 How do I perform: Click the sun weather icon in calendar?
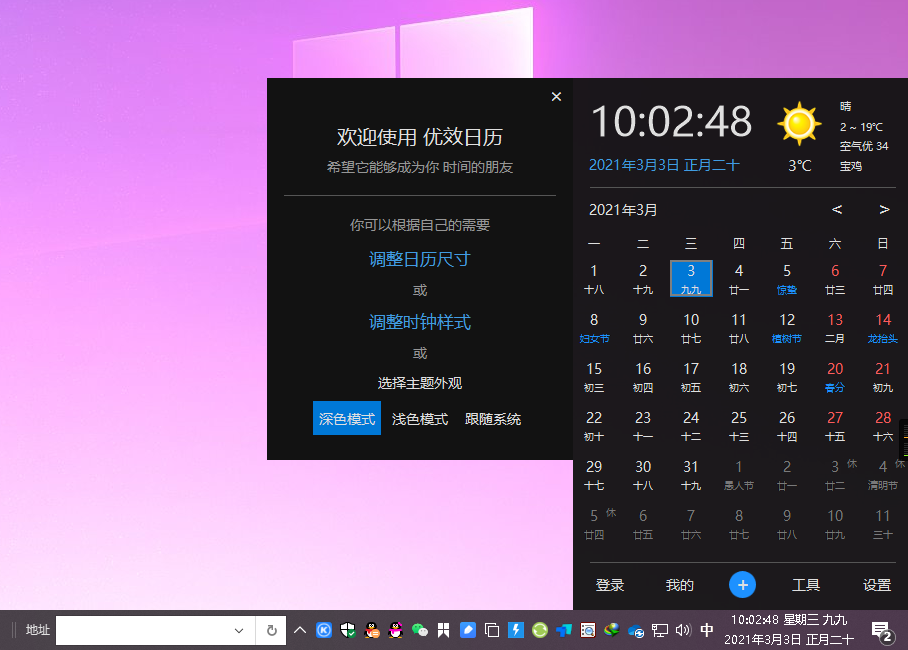tap(798, 124)
